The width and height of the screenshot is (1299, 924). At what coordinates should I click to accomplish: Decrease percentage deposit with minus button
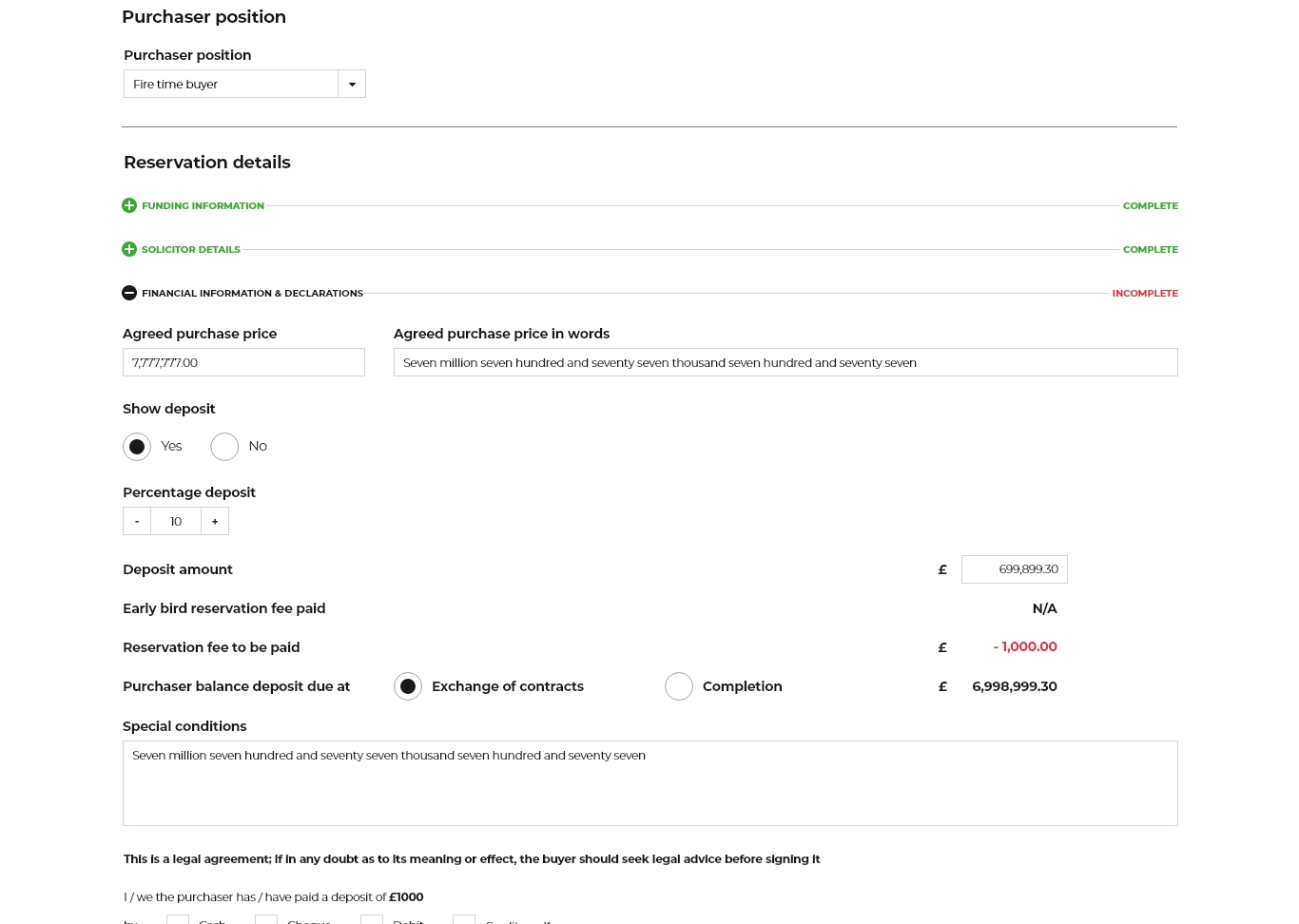(137, 521)
